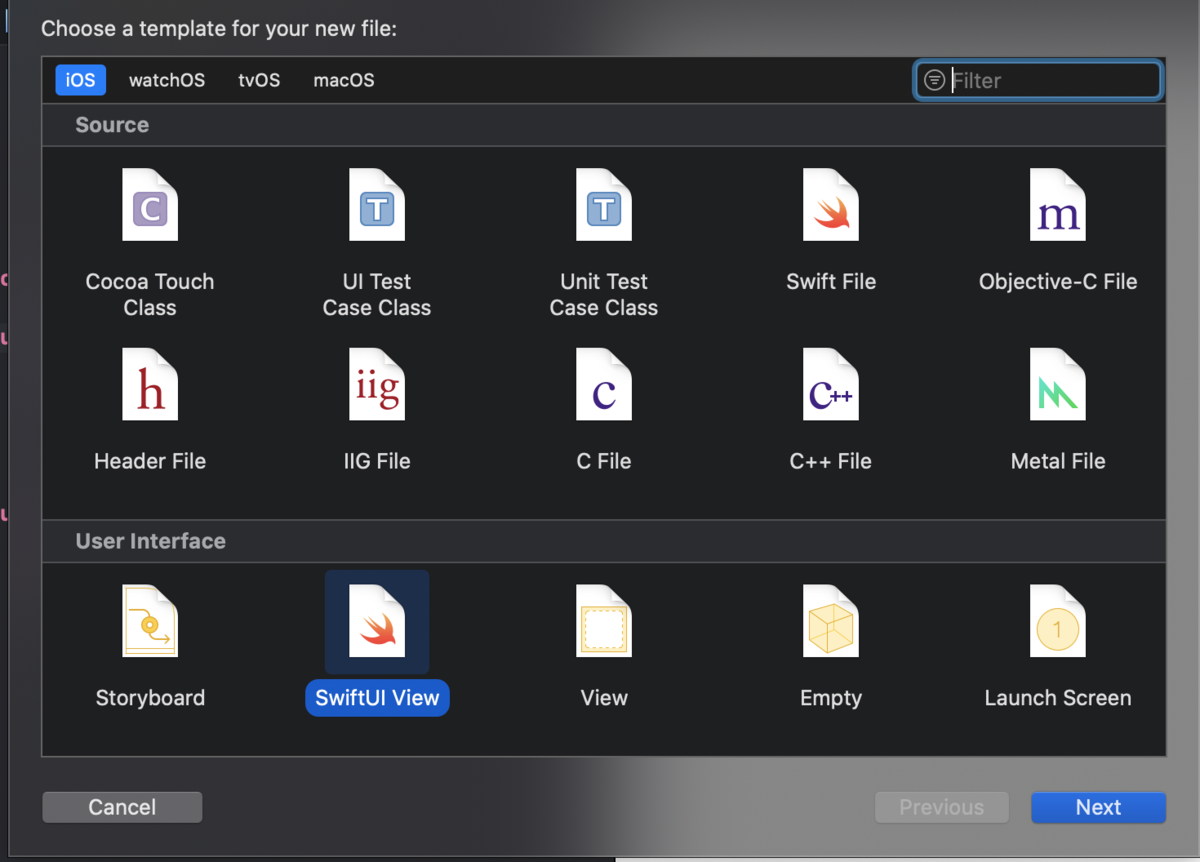Click the Previous button
This screenshot has height=862, width=1200.
(941, 807)
